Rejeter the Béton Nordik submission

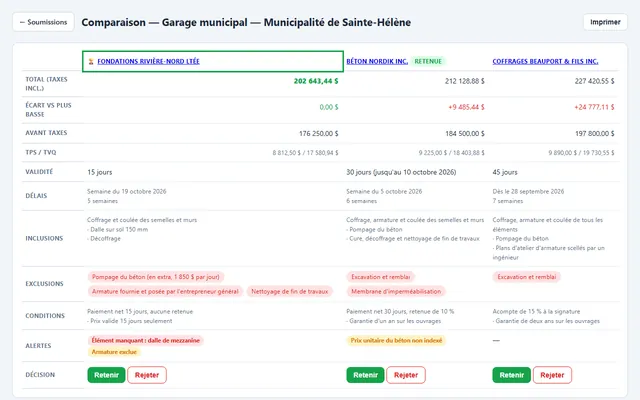pos(406,375)
